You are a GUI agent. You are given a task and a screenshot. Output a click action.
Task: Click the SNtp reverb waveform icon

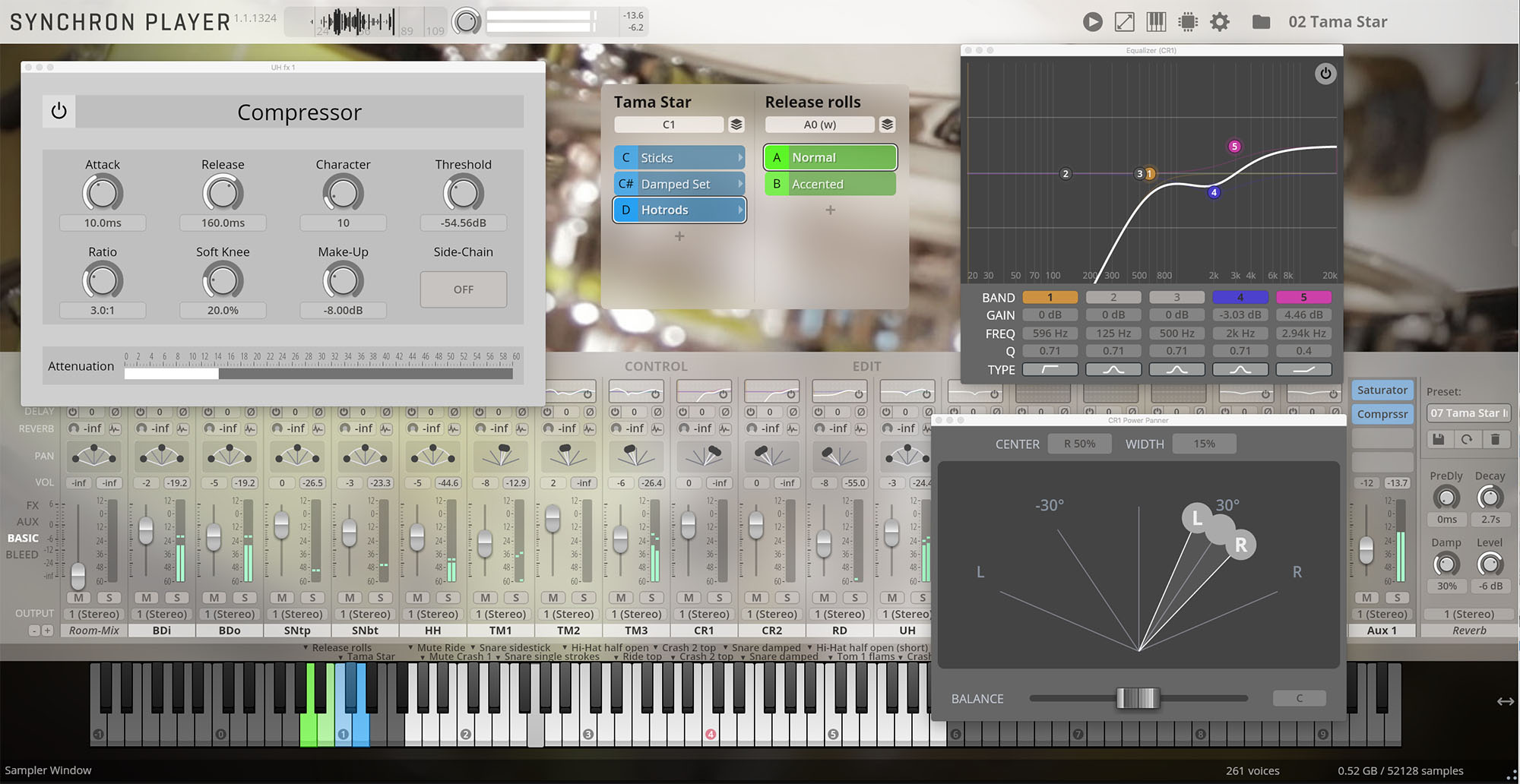[x=318, y=428]
